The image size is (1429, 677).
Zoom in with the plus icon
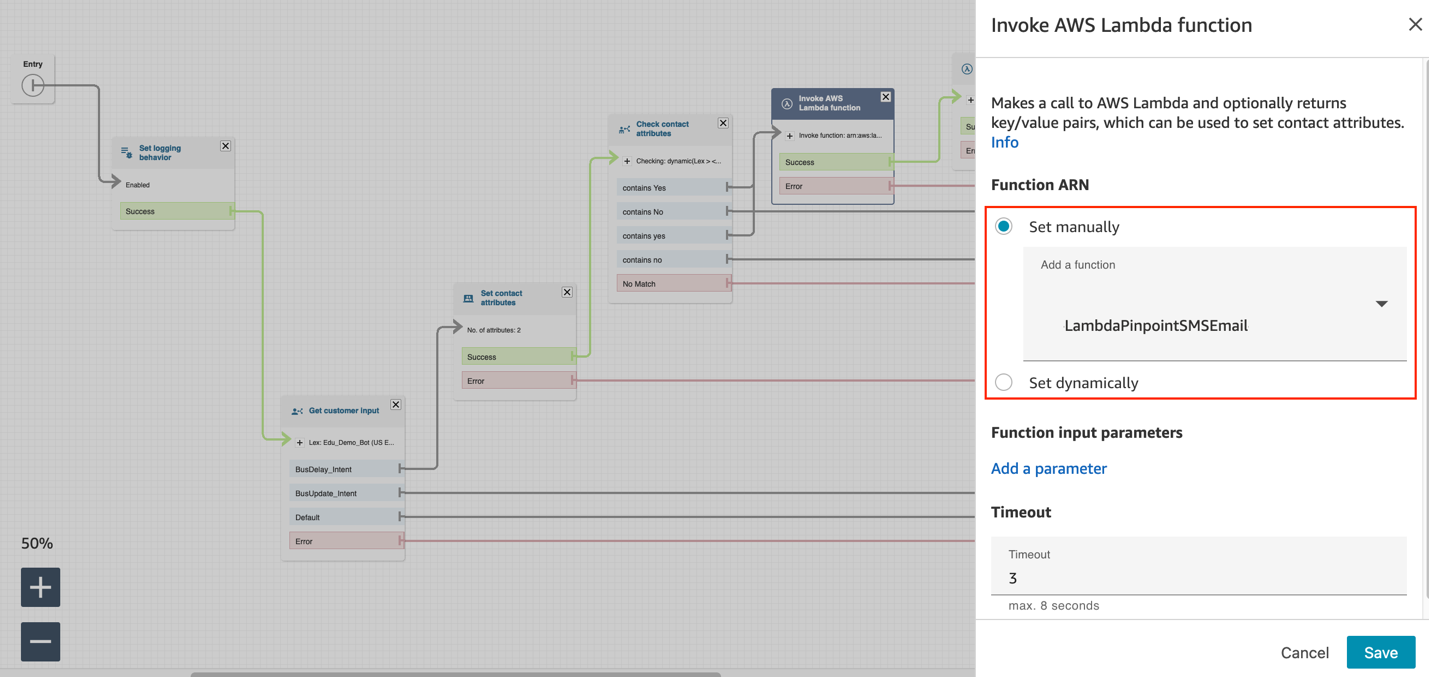[x=40, y=587]
